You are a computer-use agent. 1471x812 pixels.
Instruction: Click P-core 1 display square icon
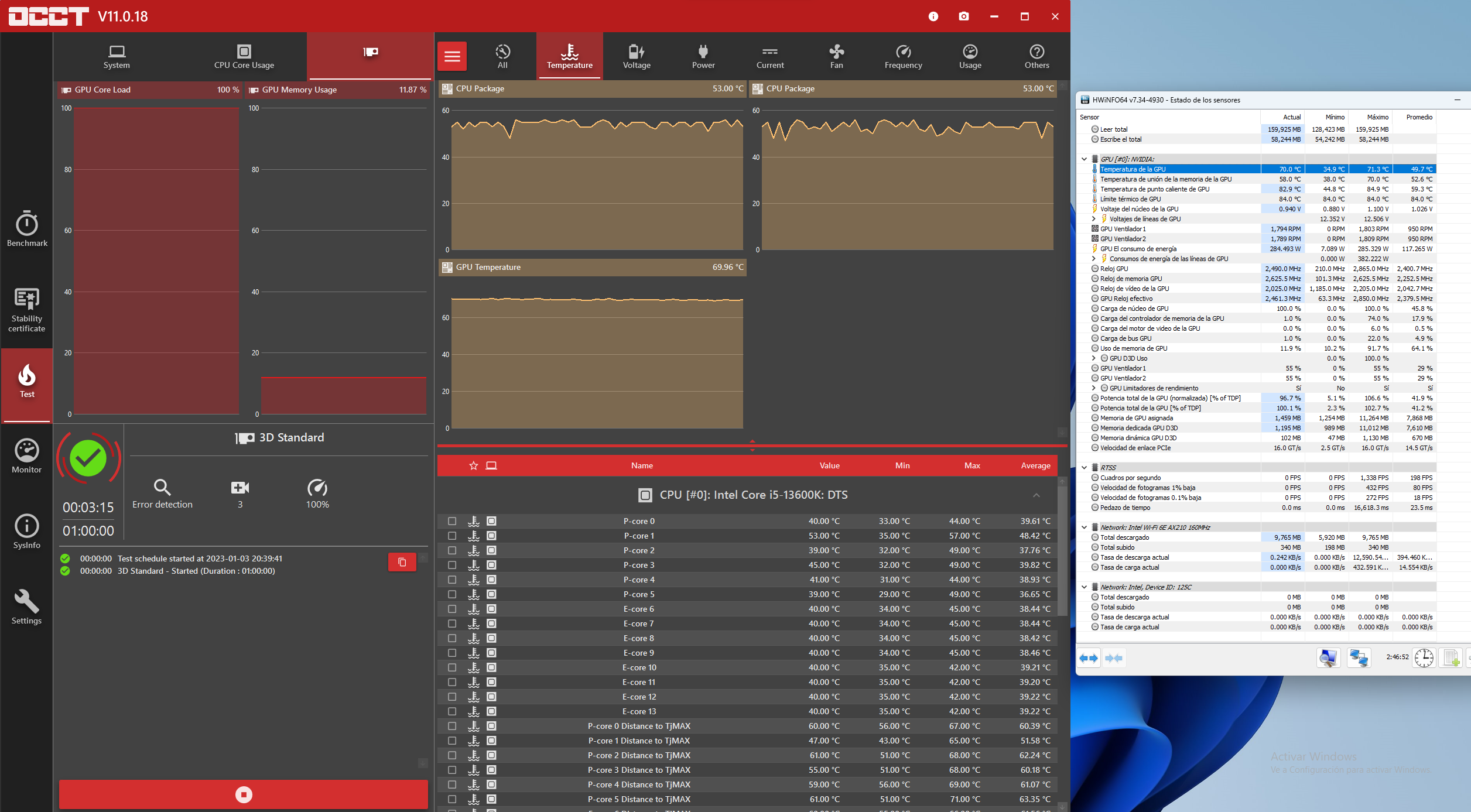pos(491,536)
